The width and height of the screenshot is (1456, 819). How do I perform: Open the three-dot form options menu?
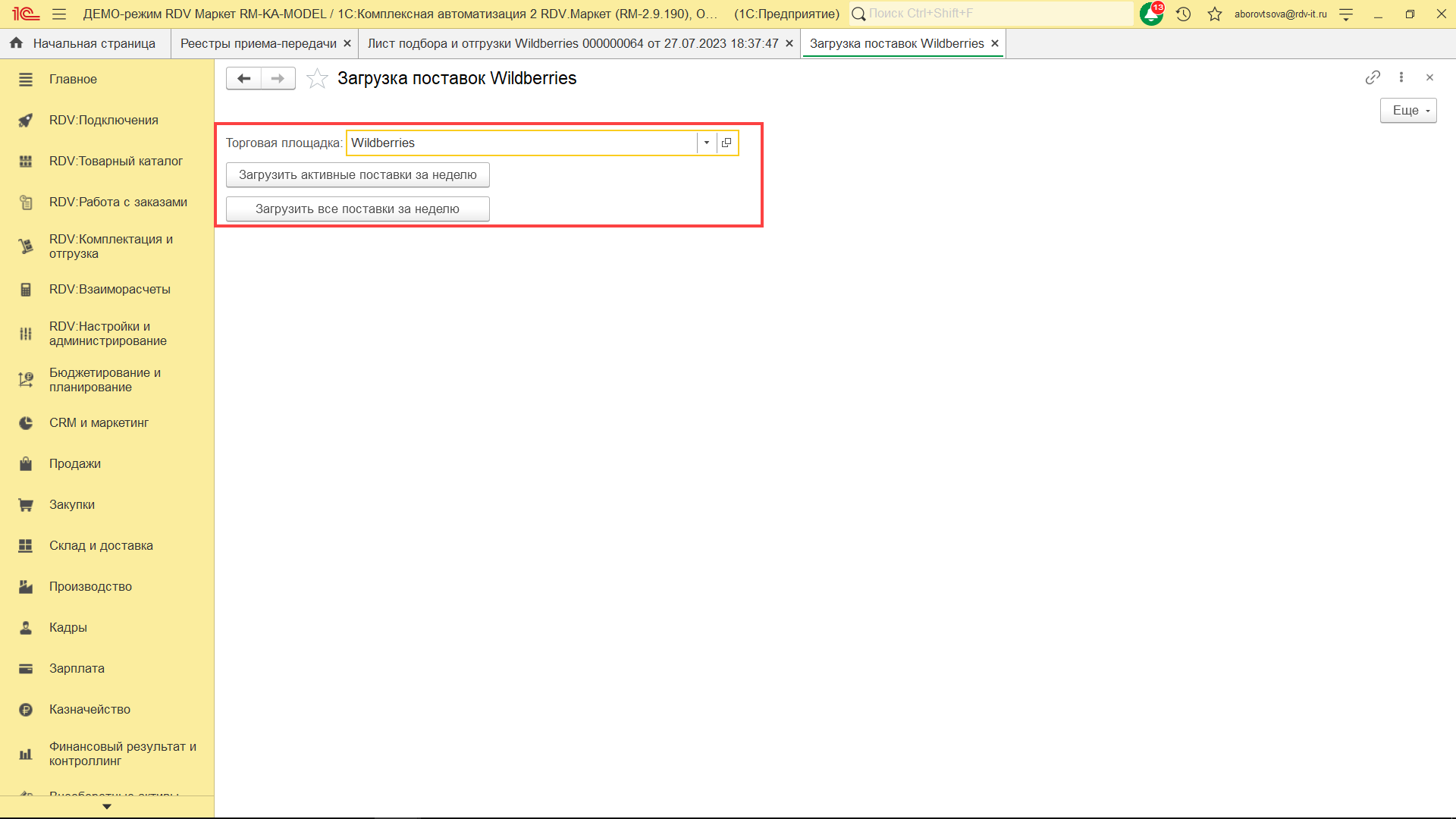click(1401, 77)
